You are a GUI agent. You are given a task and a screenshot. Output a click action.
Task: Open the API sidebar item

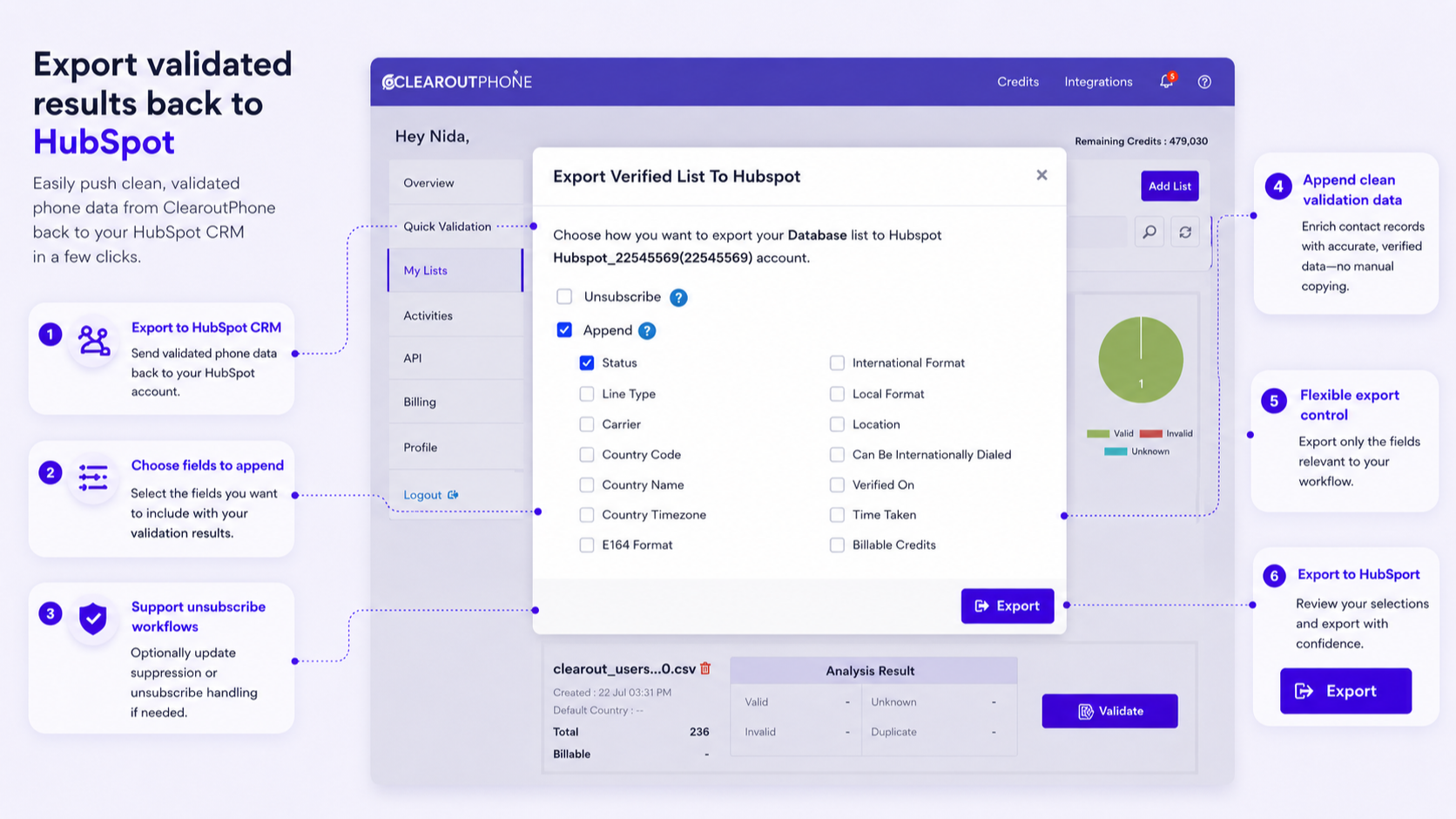tap(455, 358)
